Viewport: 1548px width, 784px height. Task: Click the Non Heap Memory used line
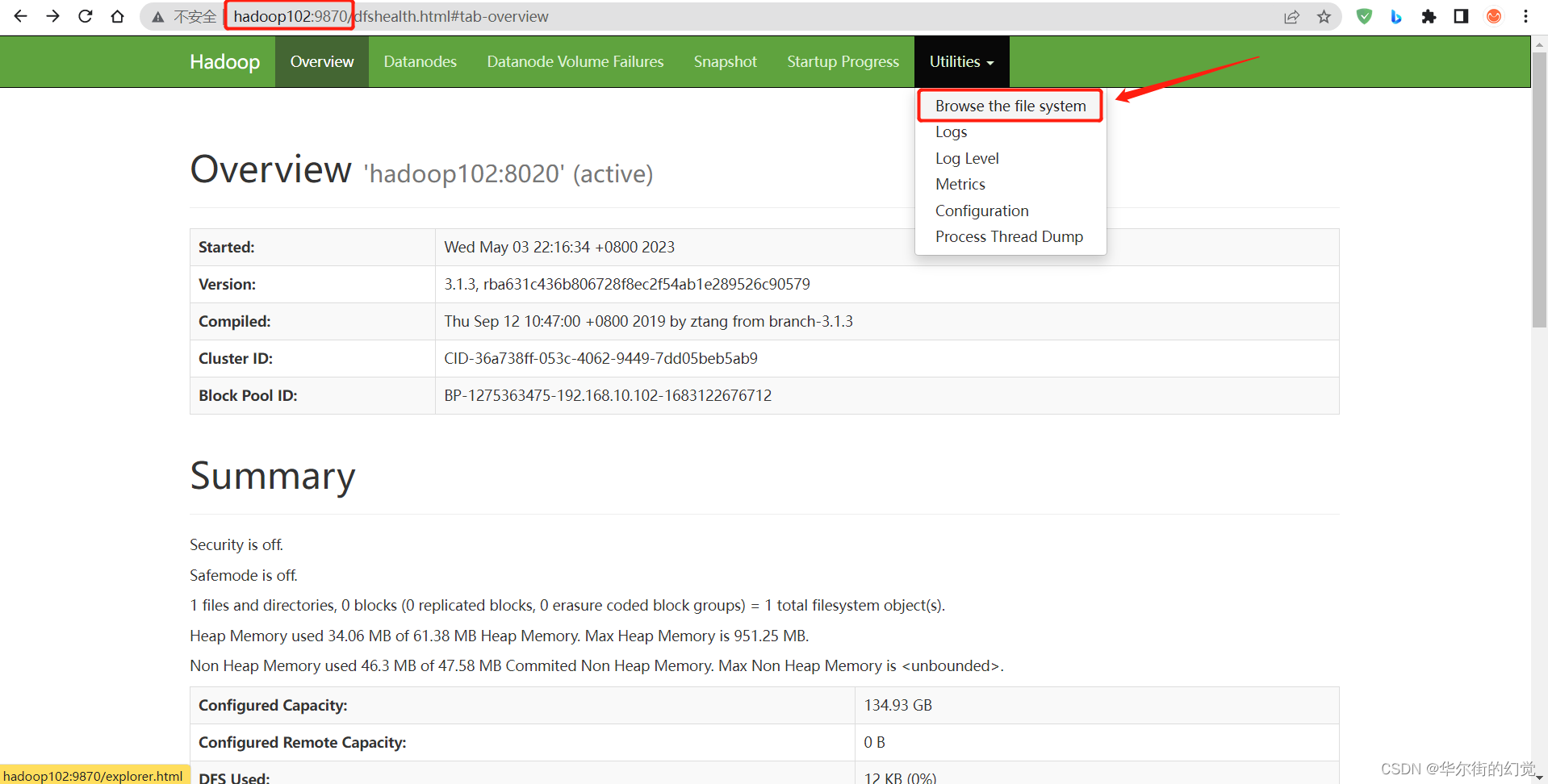pos(596,665)
